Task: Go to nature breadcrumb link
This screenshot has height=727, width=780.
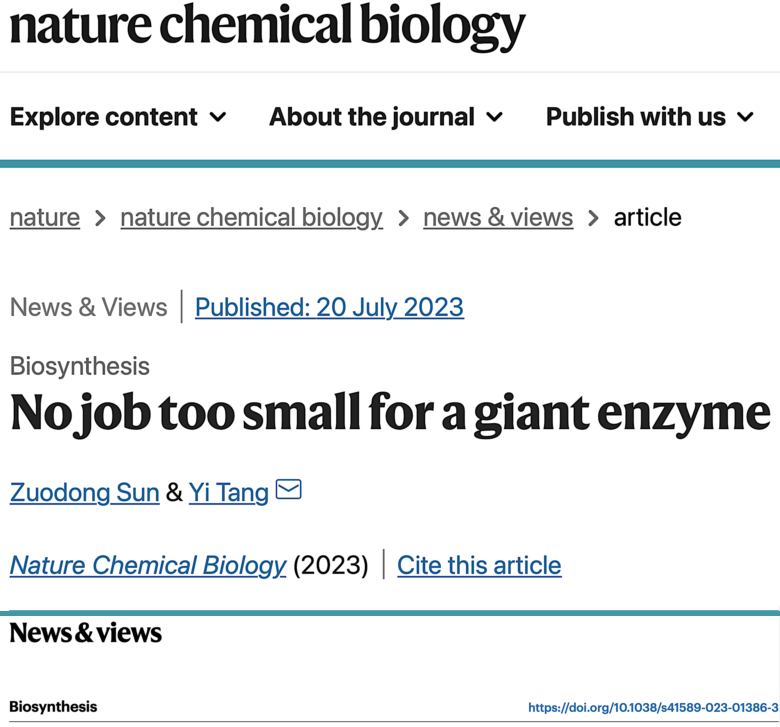Action: click(45, 217)
